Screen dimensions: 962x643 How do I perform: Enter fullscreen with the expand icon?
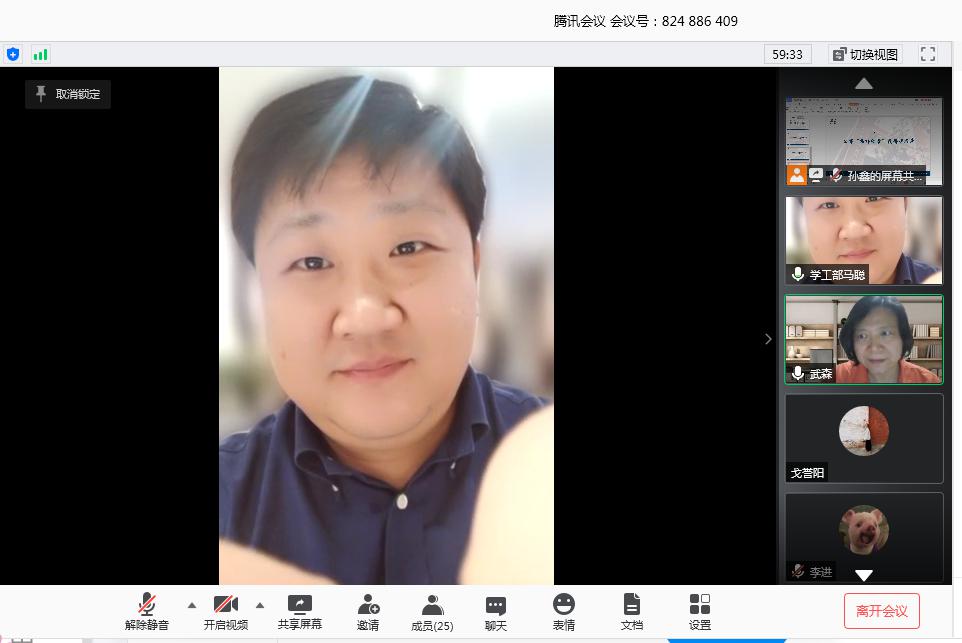[x=928, y=54]
